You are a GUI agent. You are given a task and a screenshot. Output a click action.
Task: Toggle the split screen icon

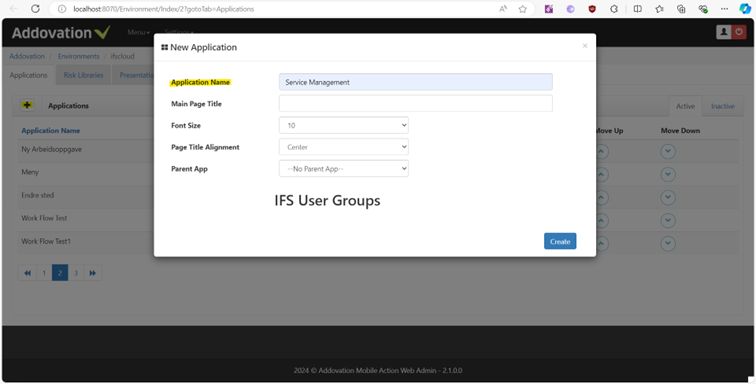[x=637, y=9]
